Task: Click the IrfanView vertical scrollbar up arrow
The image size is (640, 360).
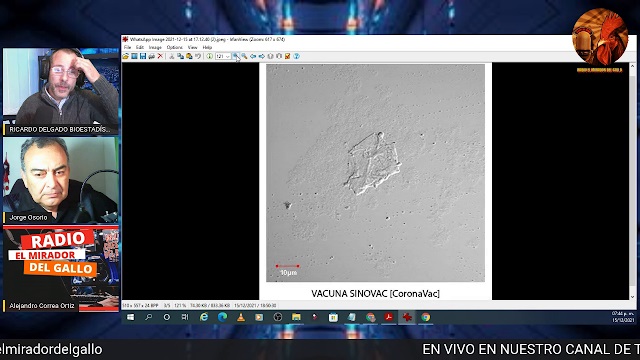Action: 632,66
